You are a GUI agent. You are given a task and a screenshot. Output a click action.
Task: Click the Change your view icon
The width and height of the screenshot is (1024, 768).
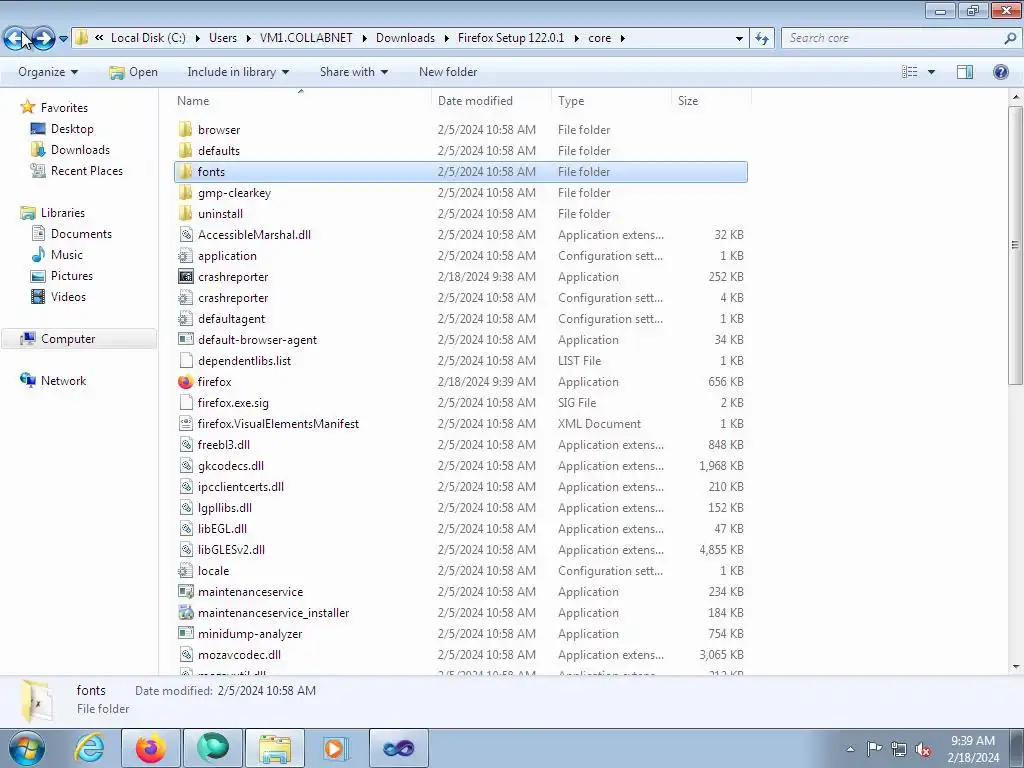coord(909,72)
